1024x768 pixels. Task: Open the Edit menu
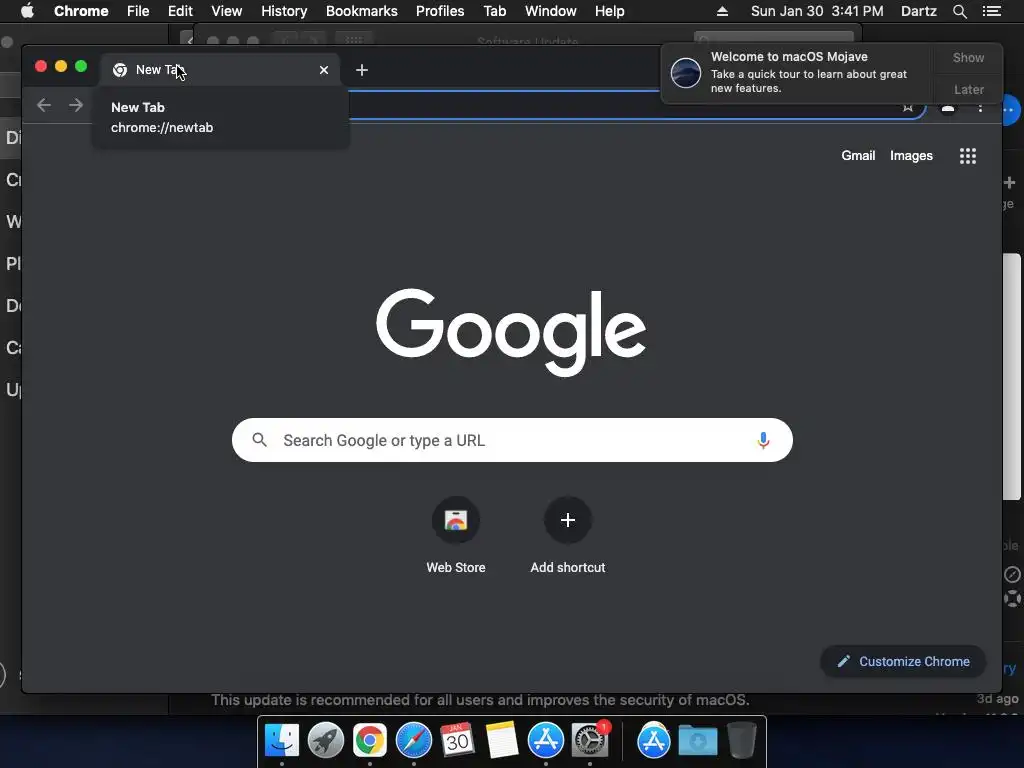pyautogui.click(x=180, y=11)
